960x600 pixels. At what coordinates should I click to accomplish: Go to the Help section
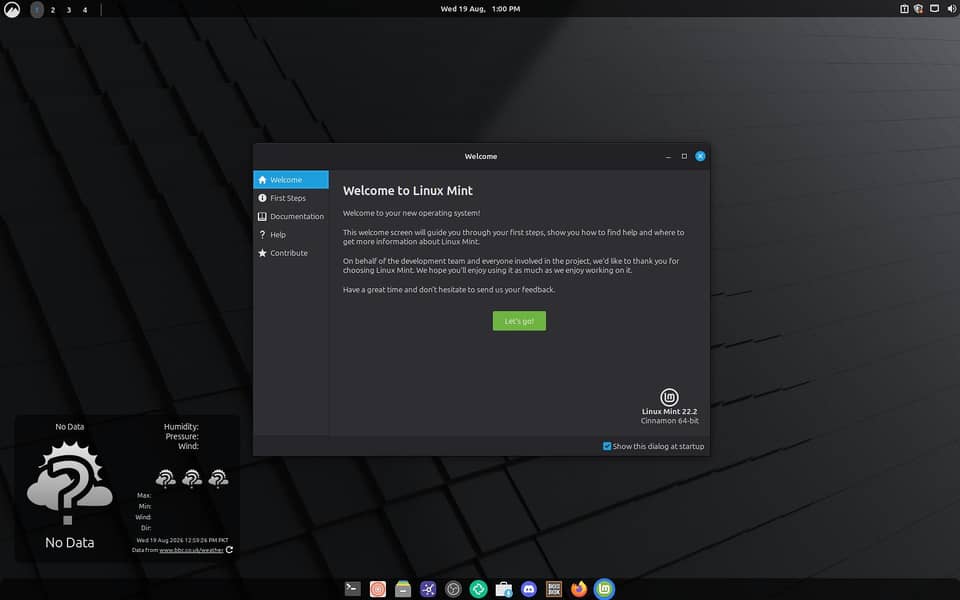(x=291, y=234)
